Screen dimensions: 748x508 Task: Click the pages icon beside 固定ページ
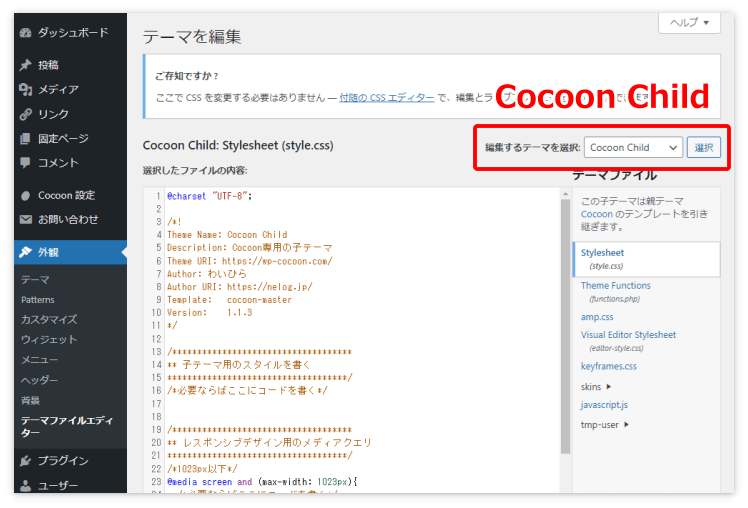(x=26, y=138)
